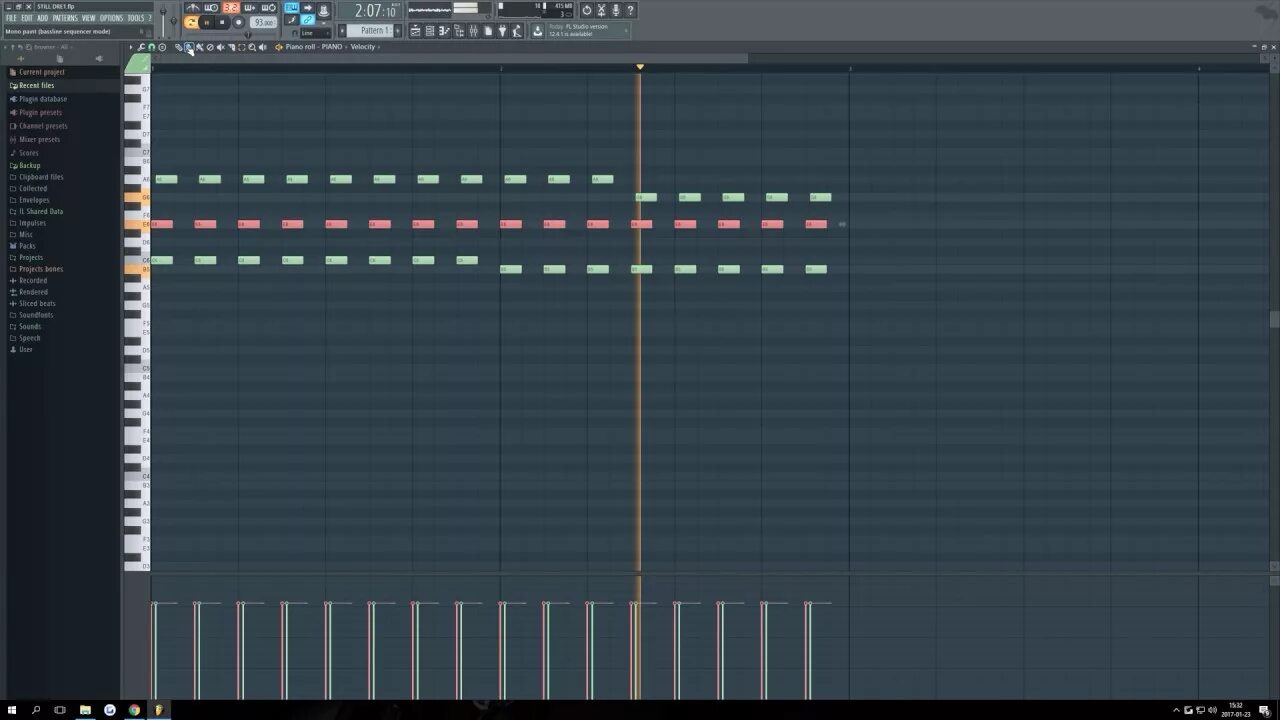
Task: Select the Mute tool
Action: pyautogui.click(x=220, y=47)
